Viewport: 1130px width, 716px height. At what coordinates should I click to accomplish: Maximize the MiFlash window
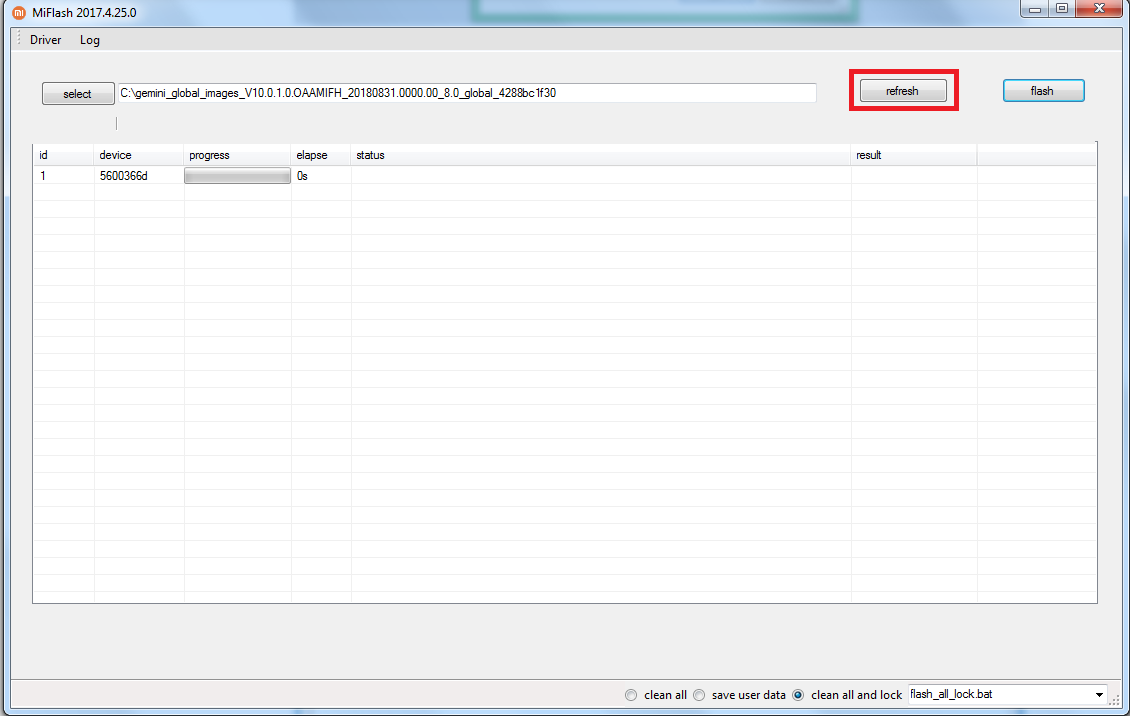1062,9
